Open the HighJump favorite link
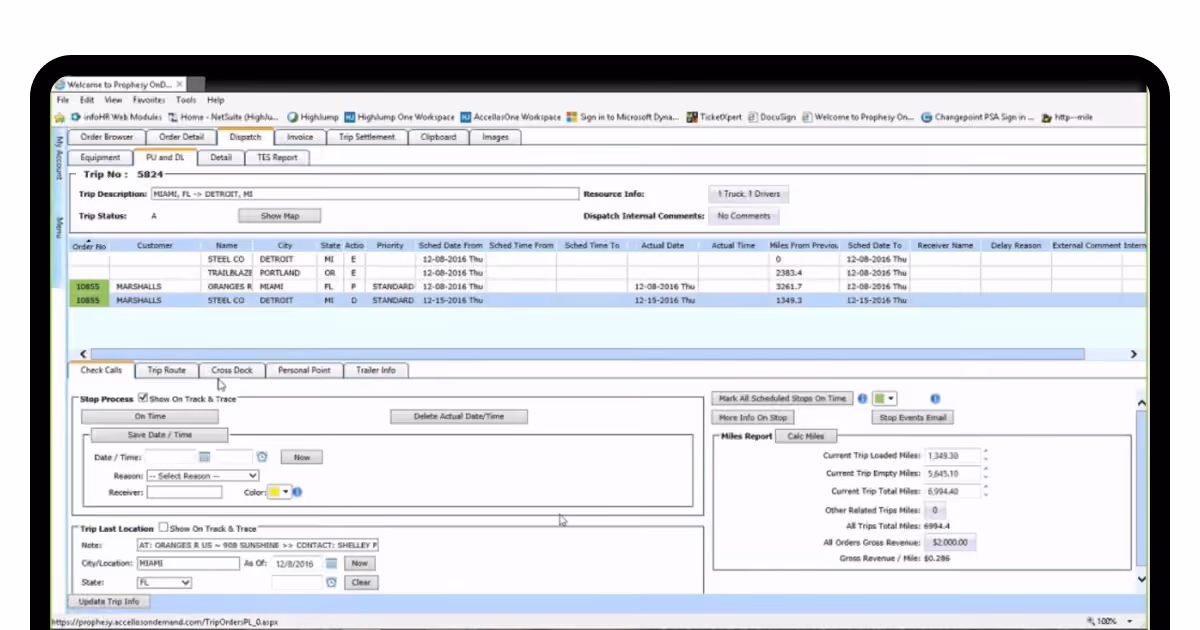 click(313, 117)
